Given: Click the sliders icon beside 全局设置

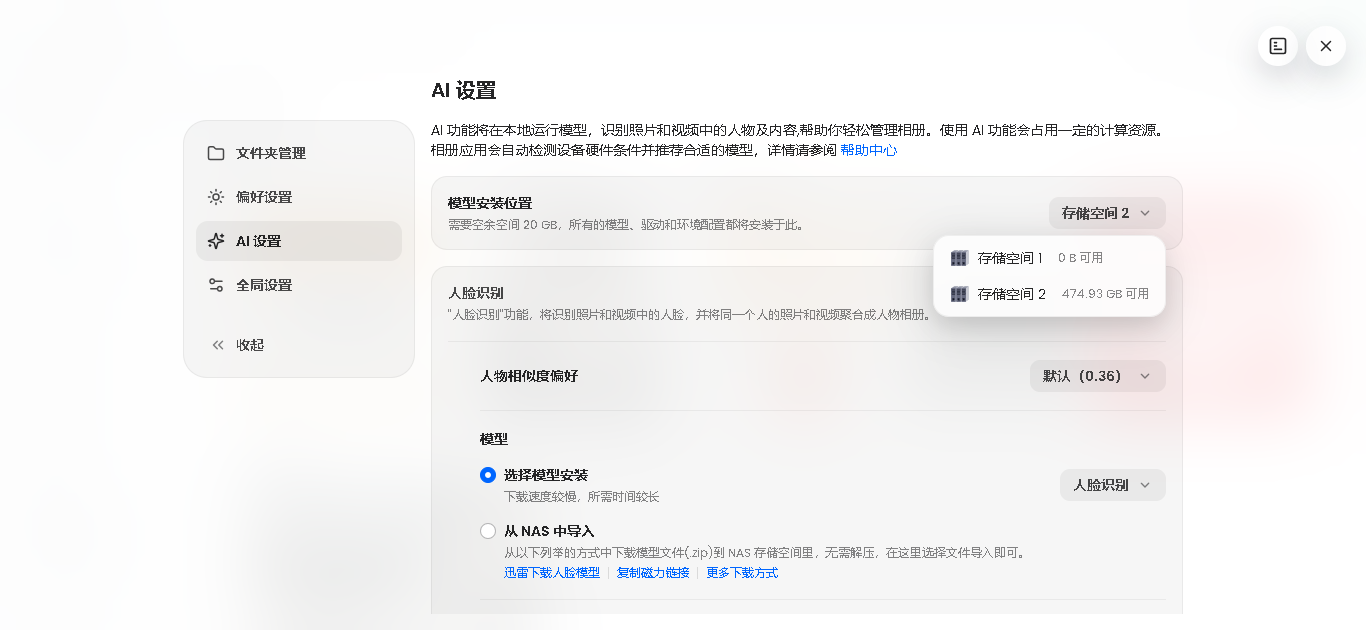Looking at the screenshot, I should pos(216,285).
